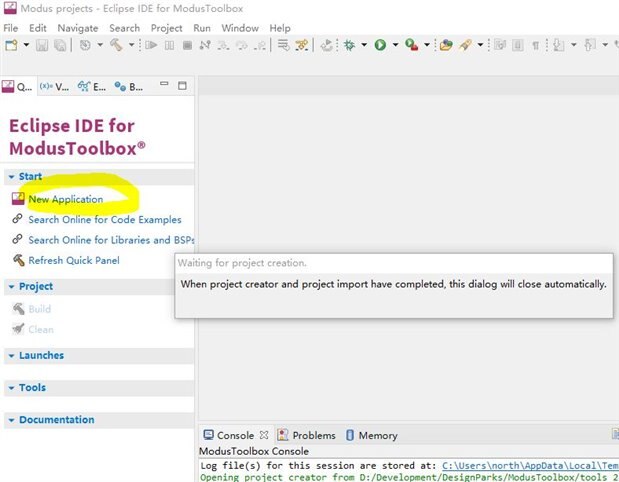The height and width of the screenshot is (482, 619).
Task: Switch to the Problems tab
Action: click(306, 435)
